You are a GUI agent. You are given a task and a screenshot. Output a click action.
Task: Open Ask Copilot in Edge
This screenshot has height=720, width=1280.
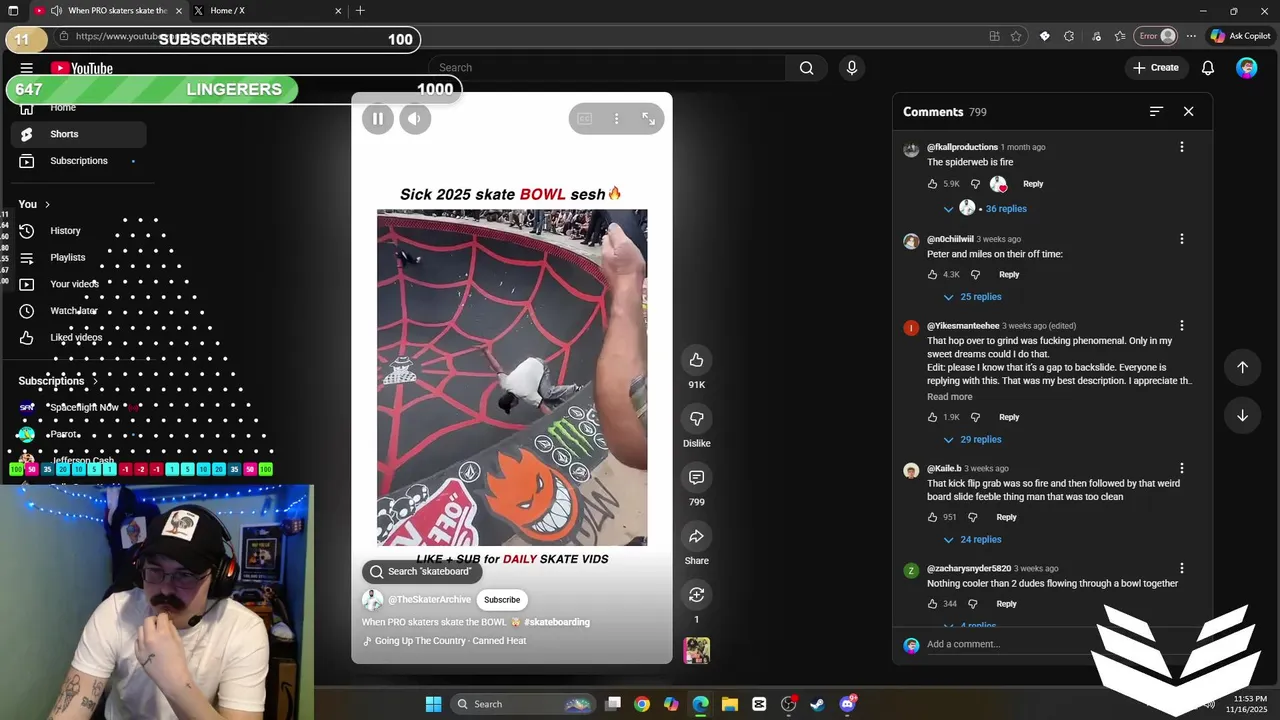point(1240,36)
